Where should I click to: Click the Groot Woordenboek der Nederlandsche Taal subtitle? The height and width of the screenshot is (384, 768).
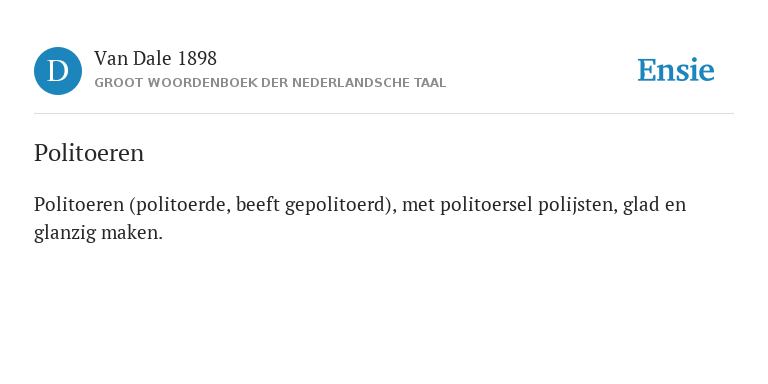[270, 83]
